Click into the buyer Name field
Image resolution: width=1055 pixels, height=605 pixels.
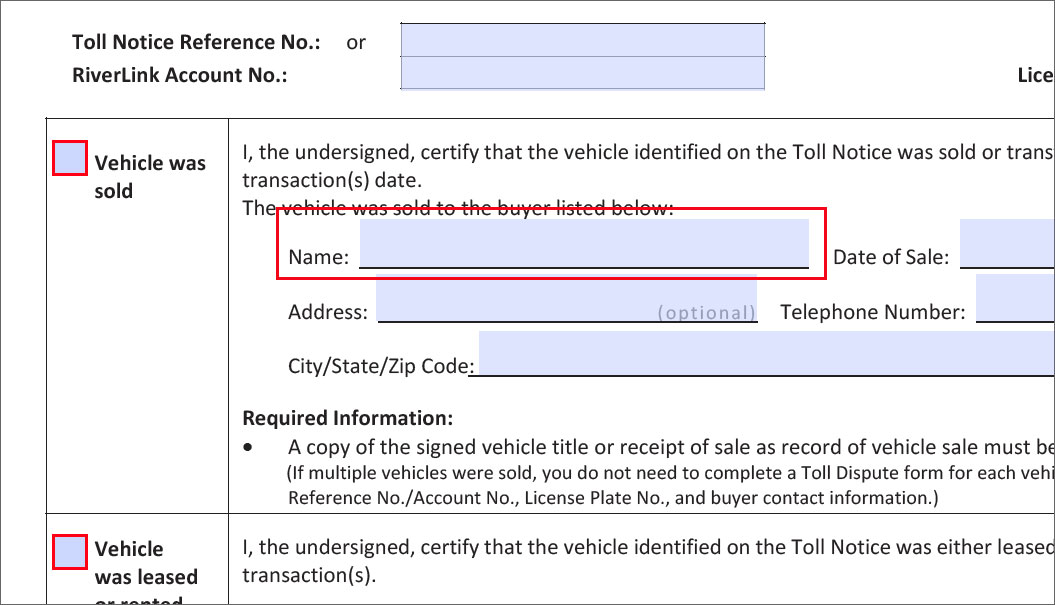tap(584, 243)
